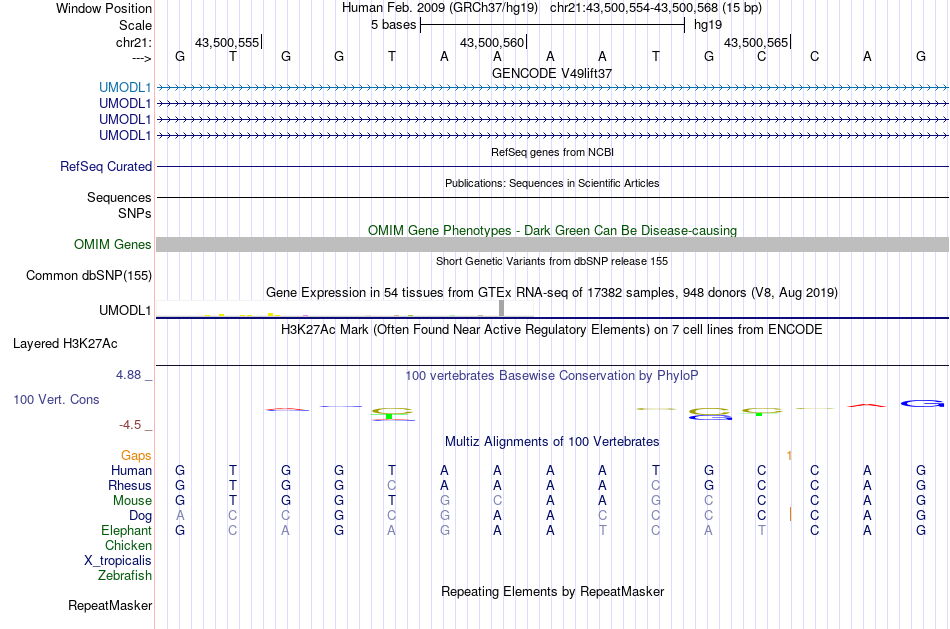This screenshot has height=629, width=950.
Task: Click the orange 1 in the Gaps row
Action: click(x=789, y=455)
